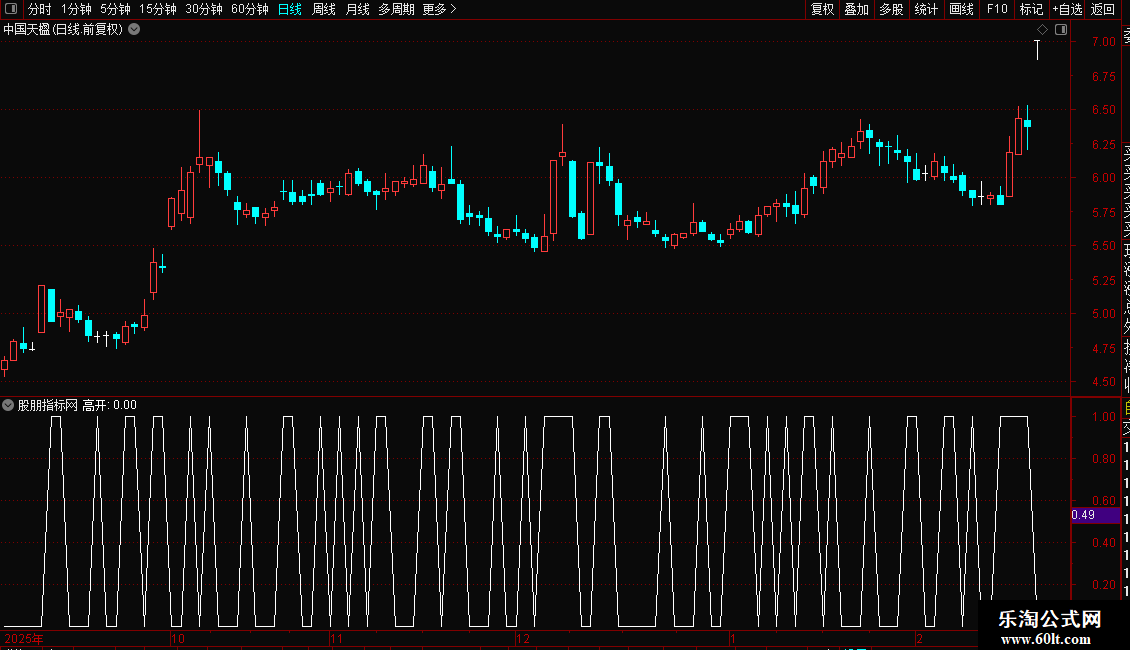The image size is (1130, 650).
Task: Switch to 周线 weekly chart
Action: pyautogui.click(x=324, y=9)
